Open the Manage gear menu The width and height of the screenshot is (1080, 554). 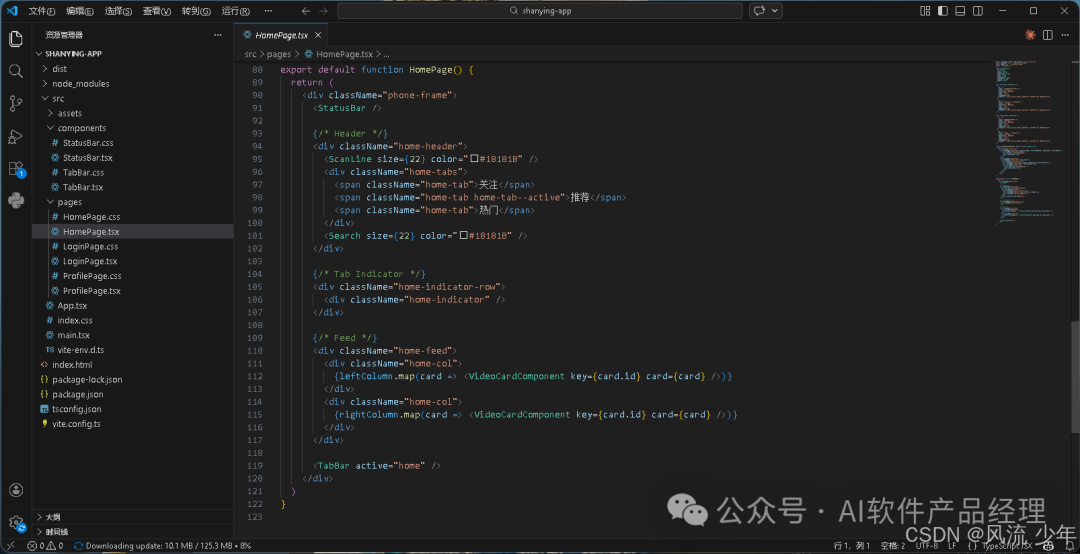pos(16,523)
